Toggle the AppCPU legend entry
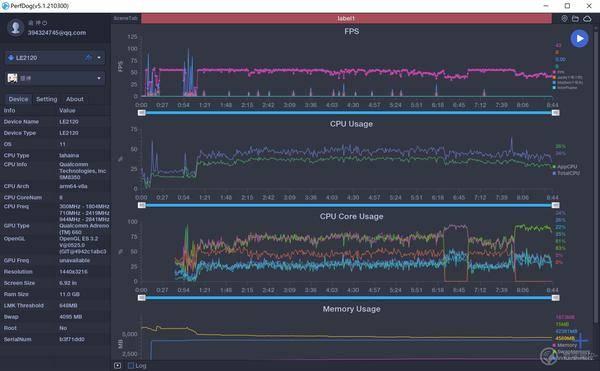Viewport: 600px width, 371px height. pos(565,167)
